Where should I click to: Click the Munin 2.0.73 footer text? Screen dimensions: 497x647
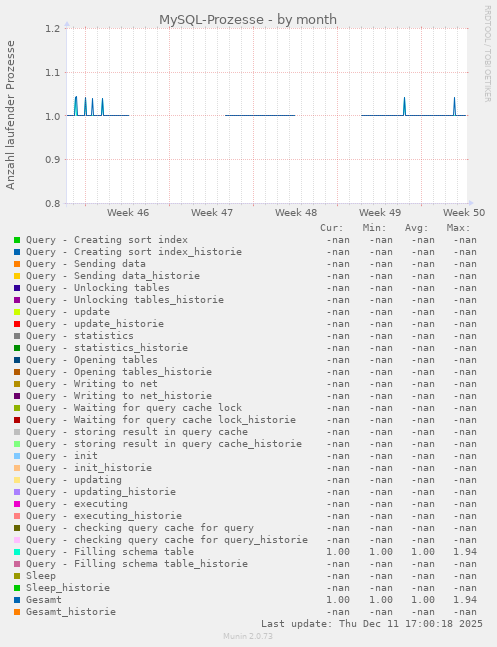click(x=248, y=636)
